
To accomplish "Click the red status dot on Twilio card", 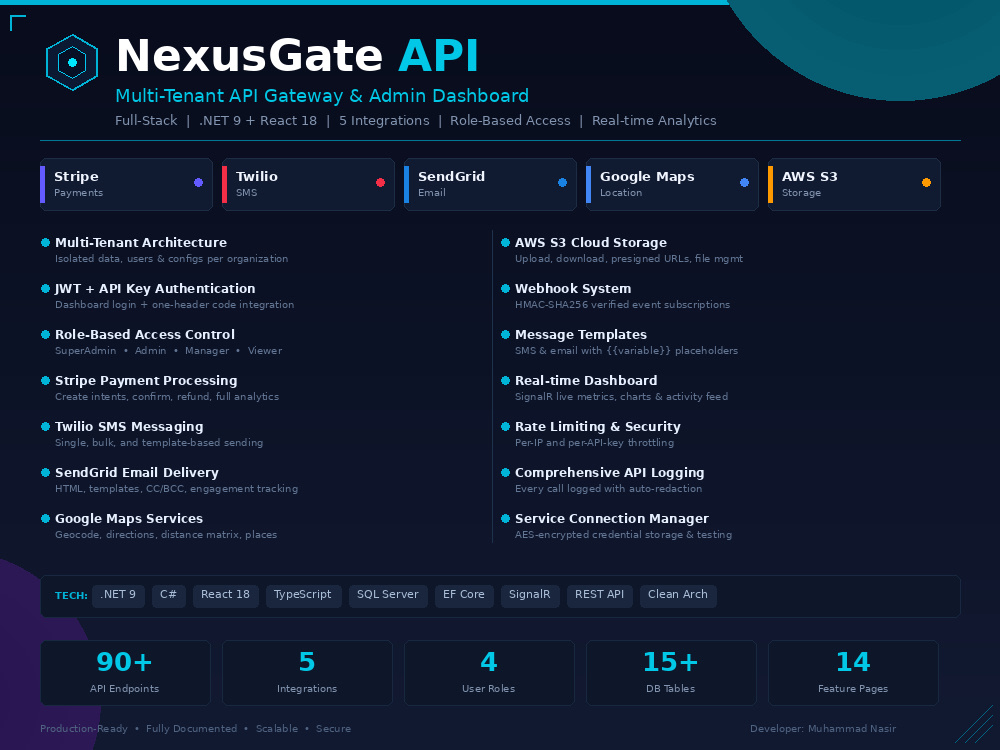I will click(x=381, y=182).
